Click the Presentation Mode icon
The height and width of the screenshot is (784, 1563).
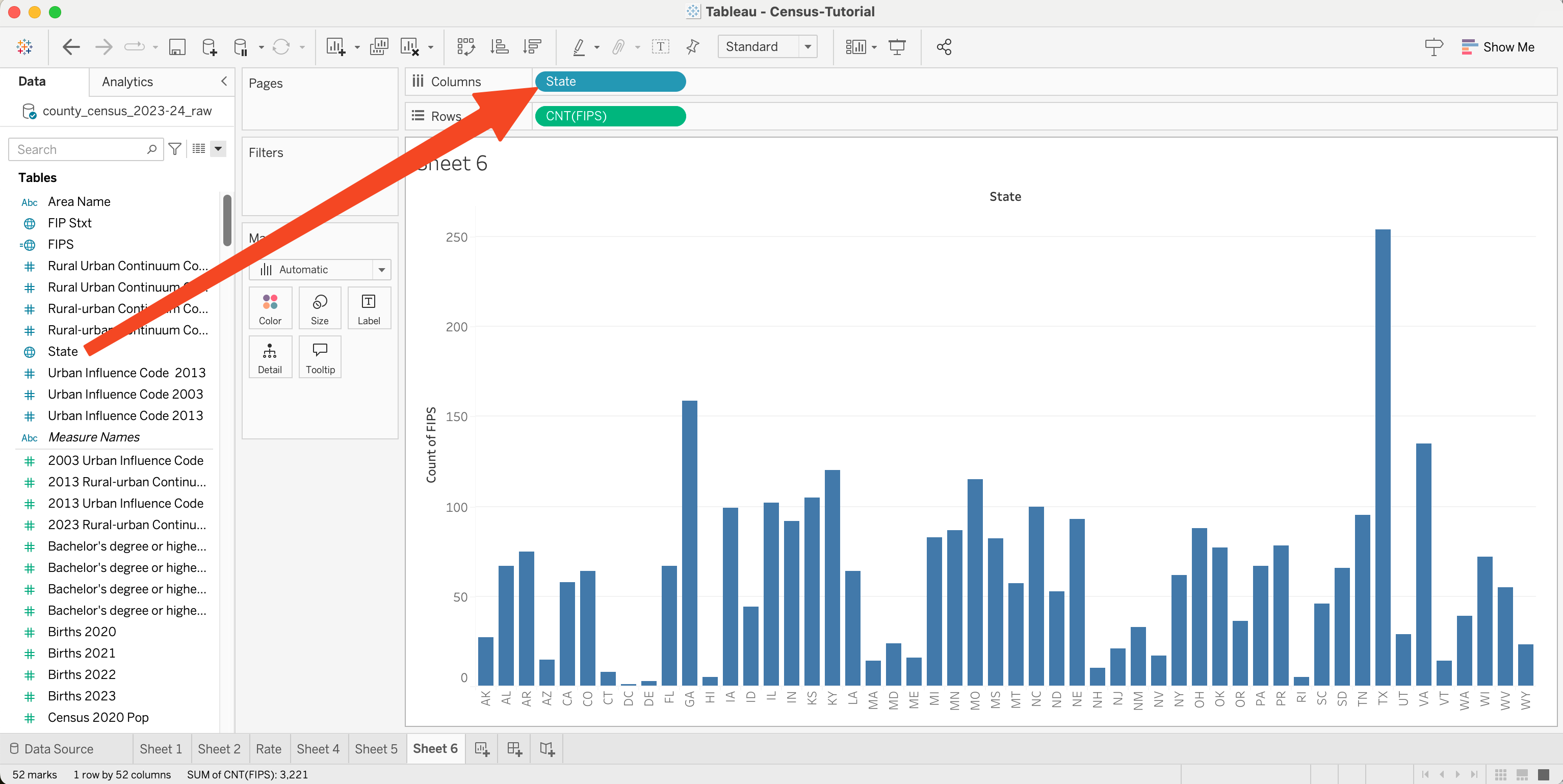point(897,47)
